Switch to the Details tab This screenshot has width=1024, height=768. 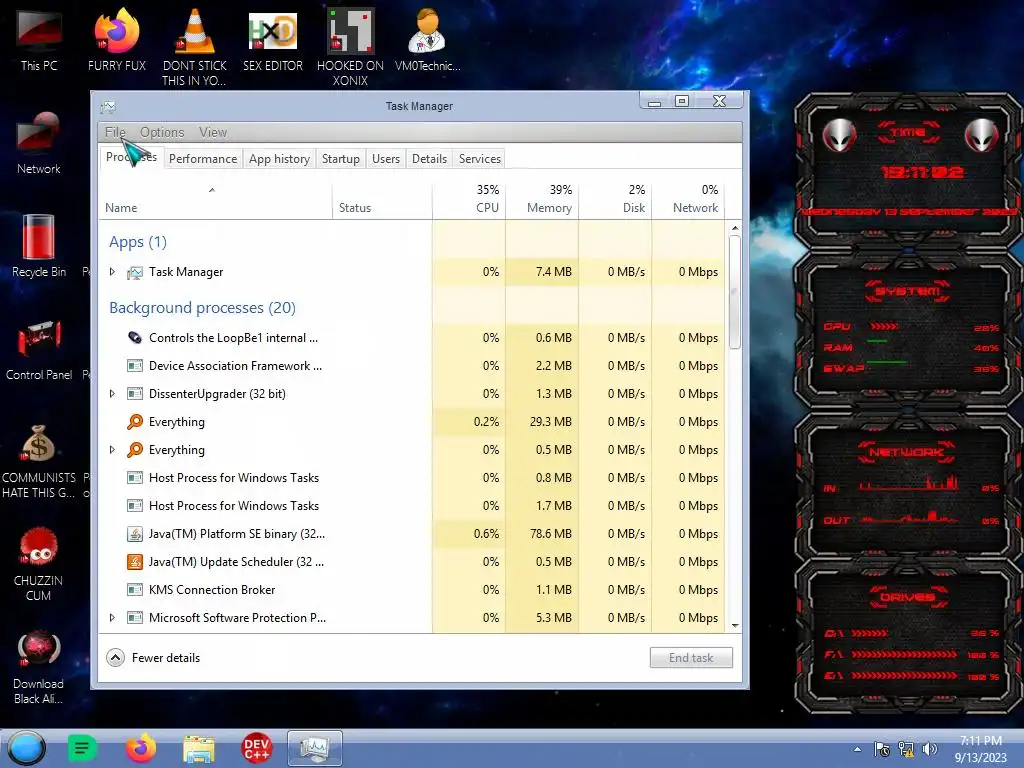pos(430,159)
